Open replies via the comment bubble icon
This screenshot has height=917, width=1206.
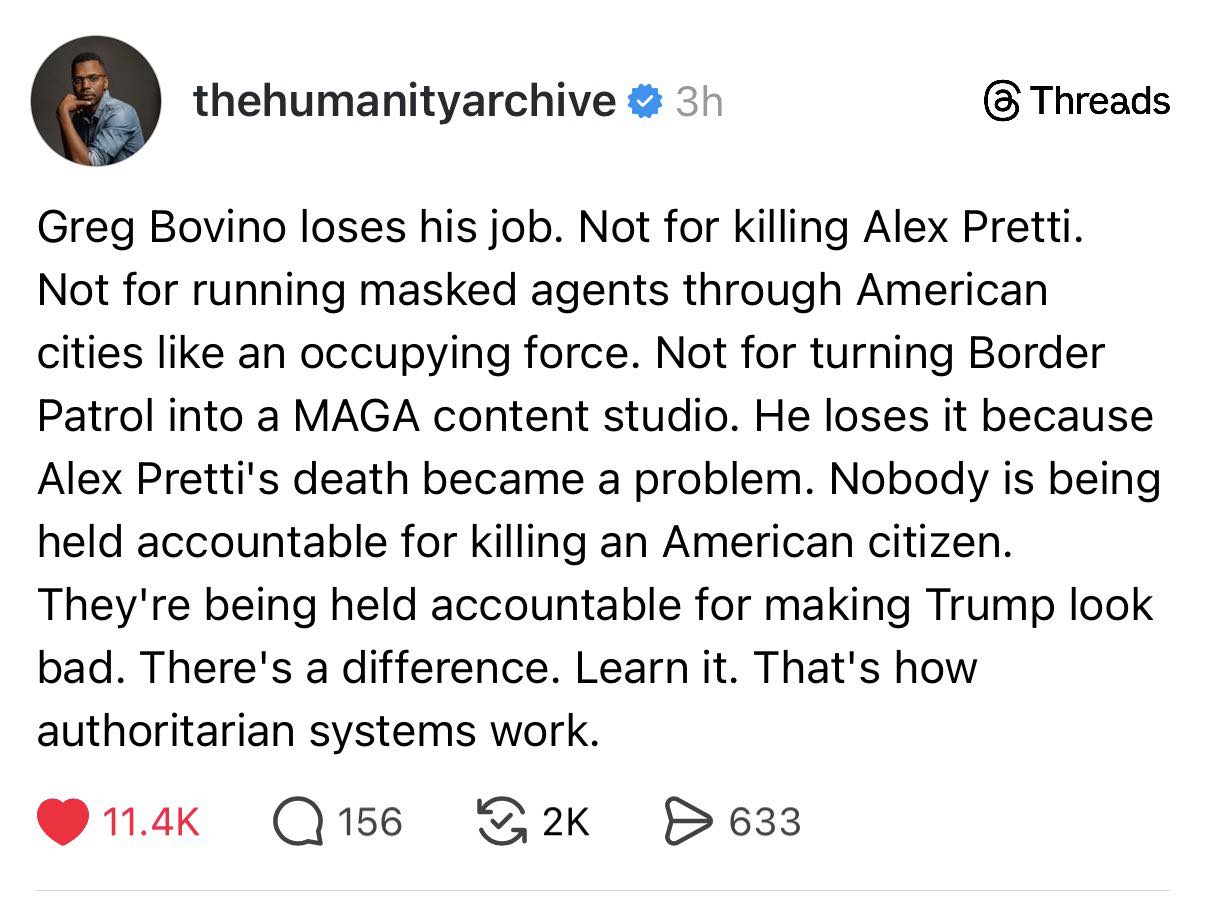tap(297, 822)
